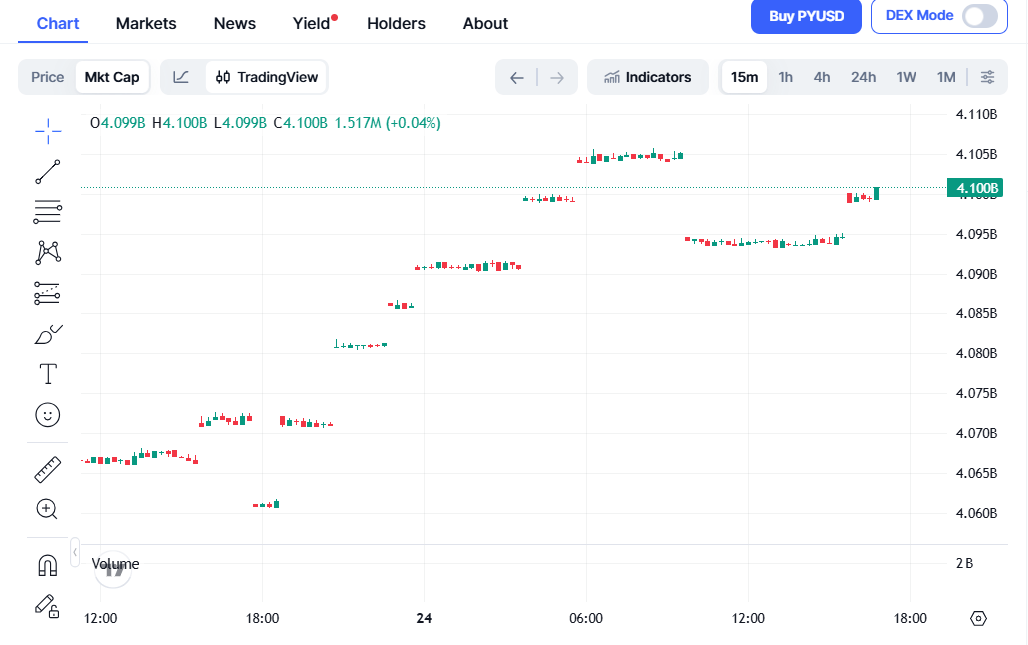Select the zoom-in magnifier tool
Viewport: 1028px width, 645px height.
(x=47, y=509)
